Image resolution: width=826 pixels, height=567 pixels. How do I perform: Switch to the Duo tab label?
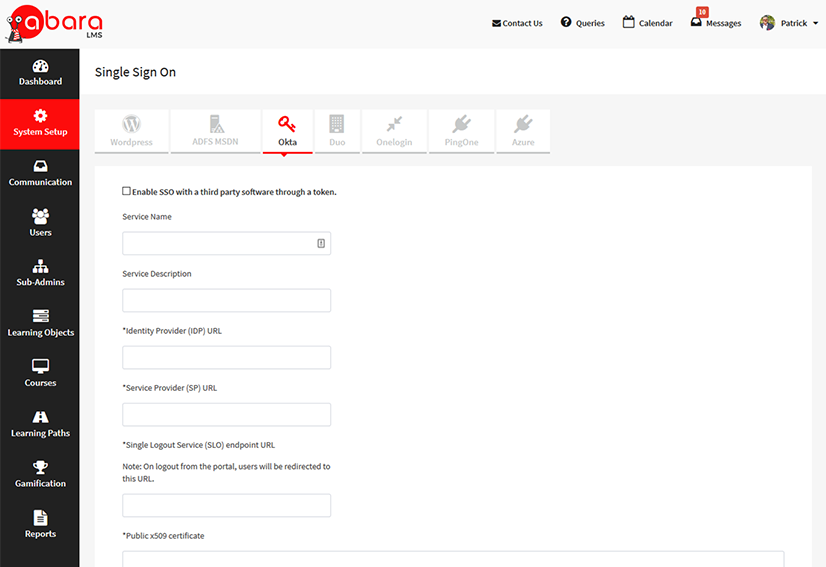click(x=337, y=142)
